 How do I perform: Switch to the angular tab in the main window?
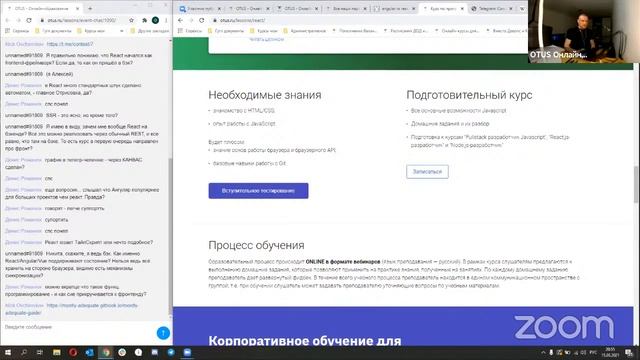click(x=394, y=8)
